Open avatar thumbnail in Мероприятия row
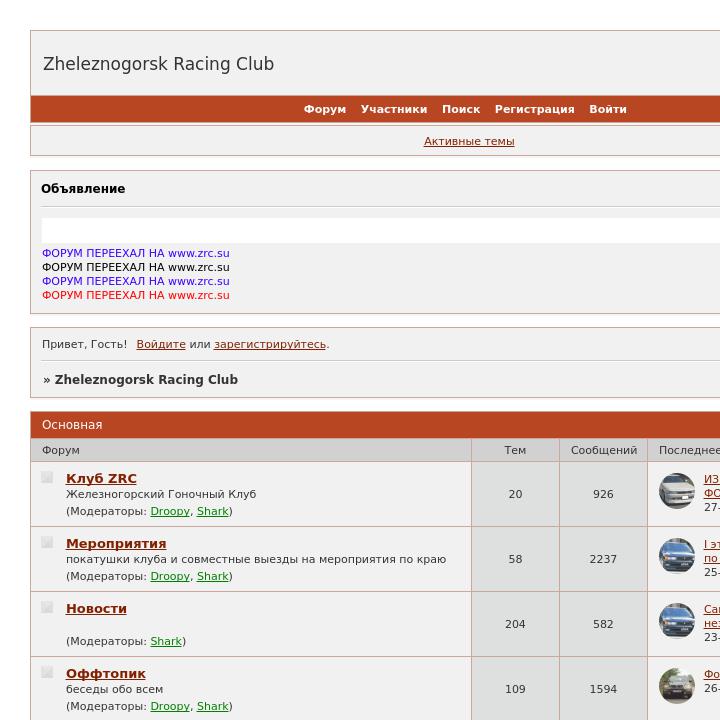The image size is (720, 720). pyautogui.click(x=676, y=556)
